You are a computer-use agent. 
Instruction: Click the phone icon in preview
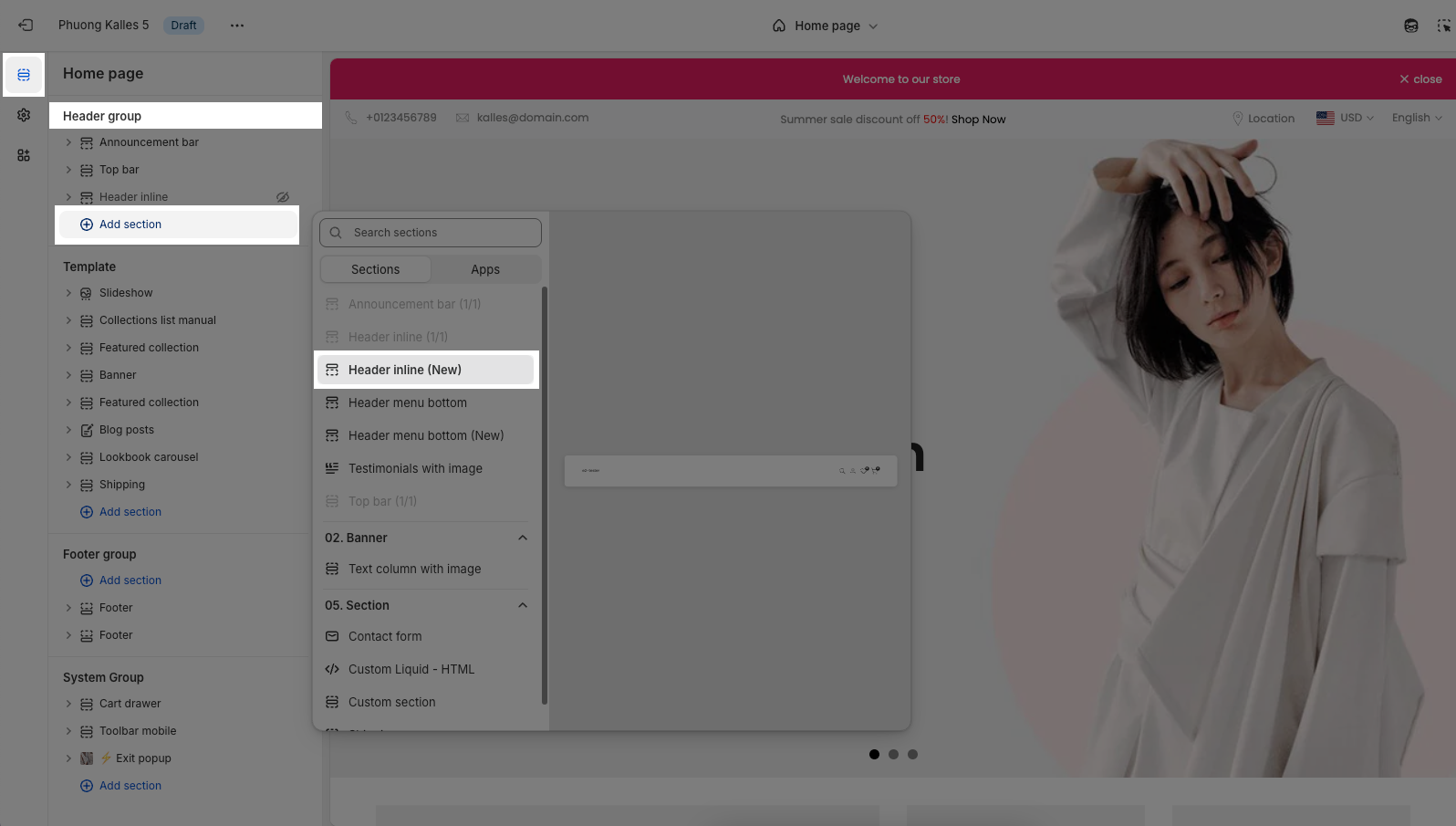[x=351, y=118]
